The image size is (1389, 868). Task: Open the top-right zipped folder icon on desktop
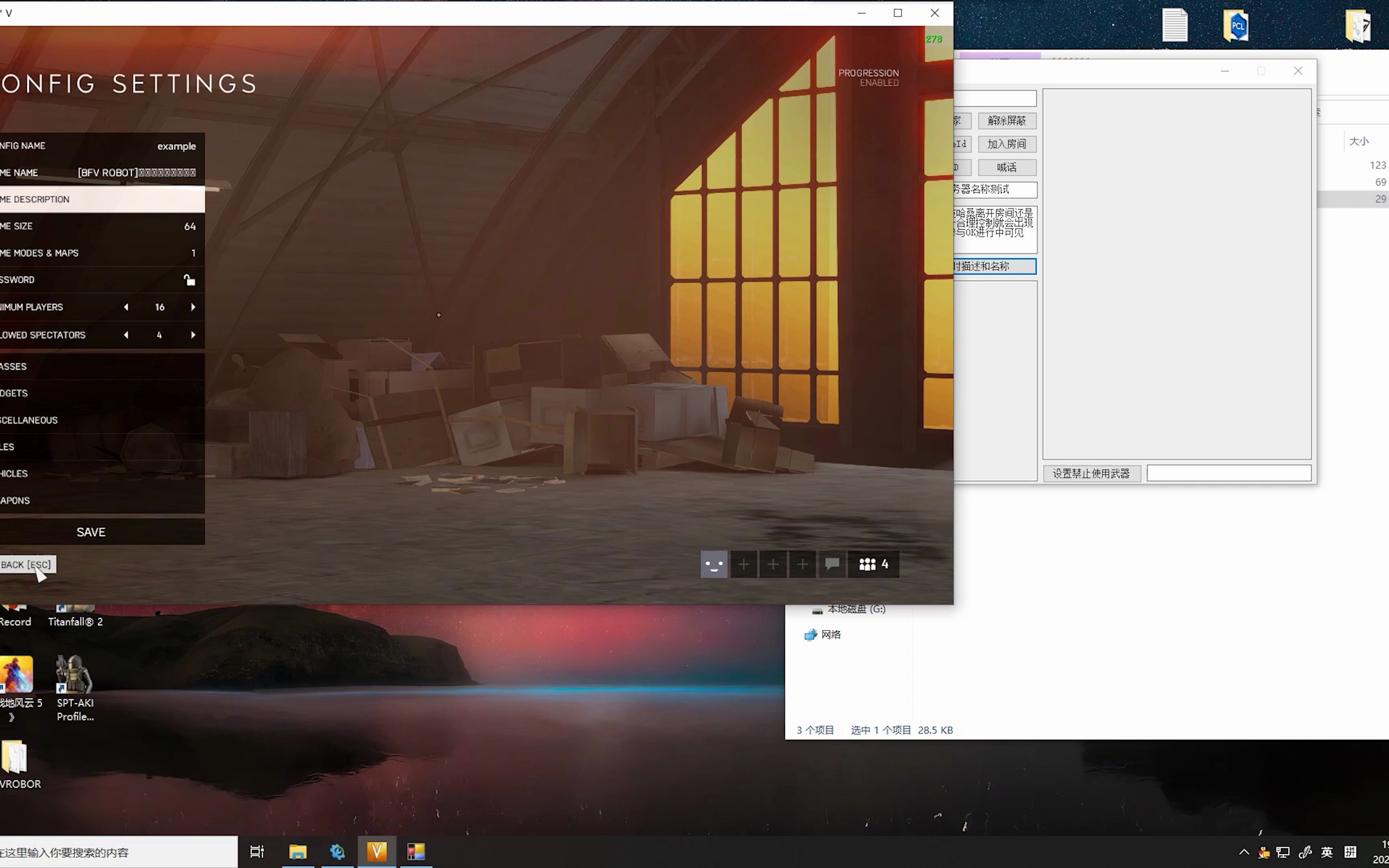coord(1358,26)
